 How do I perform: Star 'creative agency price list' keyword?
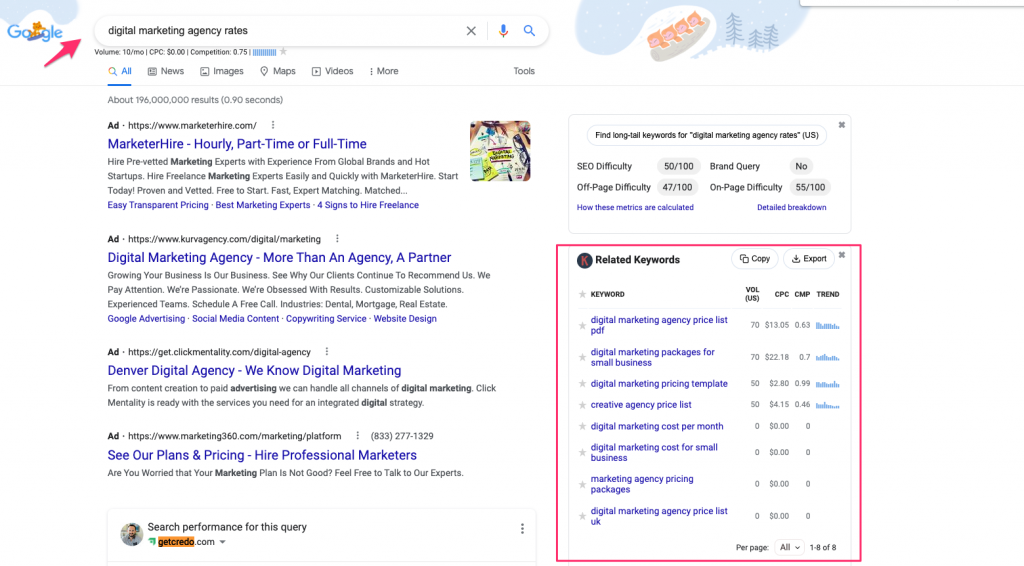(582, 405)
